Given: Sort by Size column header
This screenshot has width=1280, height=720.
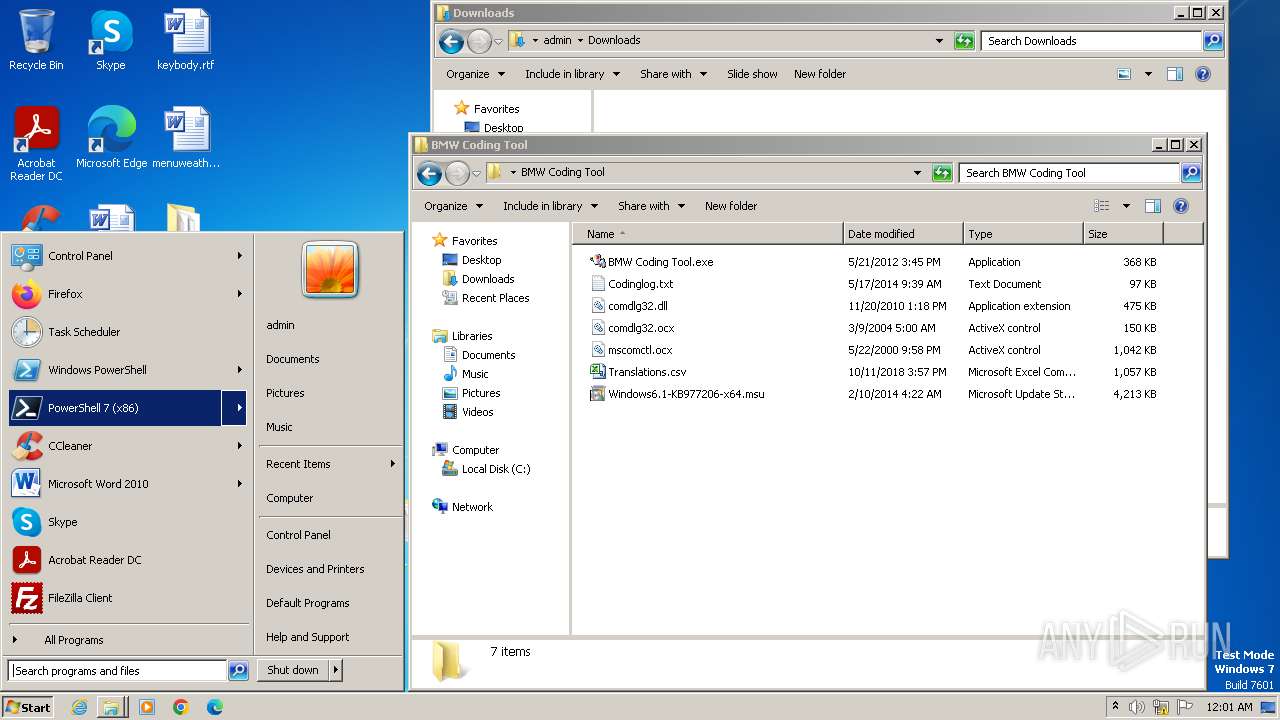Looking at the screenshot, I should click(x=1123, y=234).
